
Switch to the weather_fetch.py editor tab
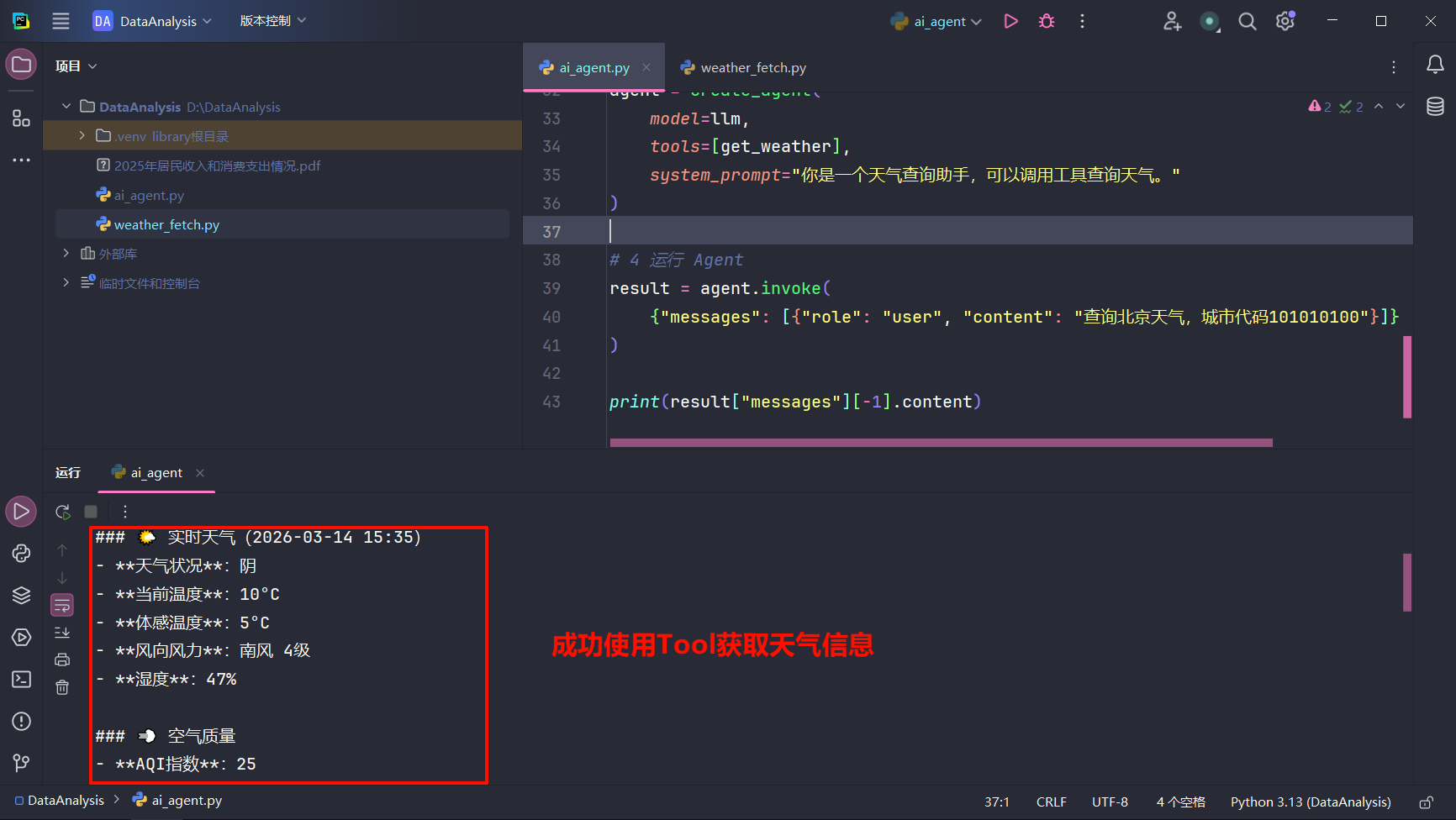click(x=743, y=67)
